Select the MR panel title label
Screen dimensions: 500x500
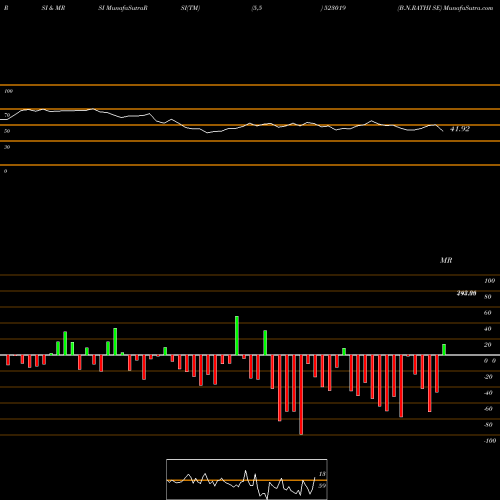coord(446,260)
